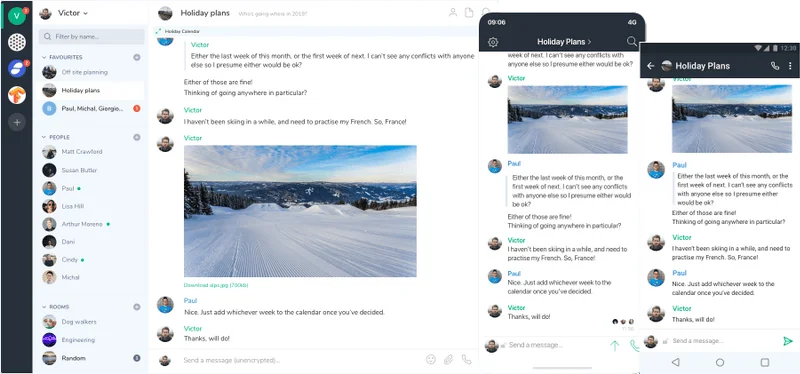Image resolution: width=800 pixels, height=374 pixels.
Task: Tap the Android back navigation triangle
Action: (x=676, y=362)
